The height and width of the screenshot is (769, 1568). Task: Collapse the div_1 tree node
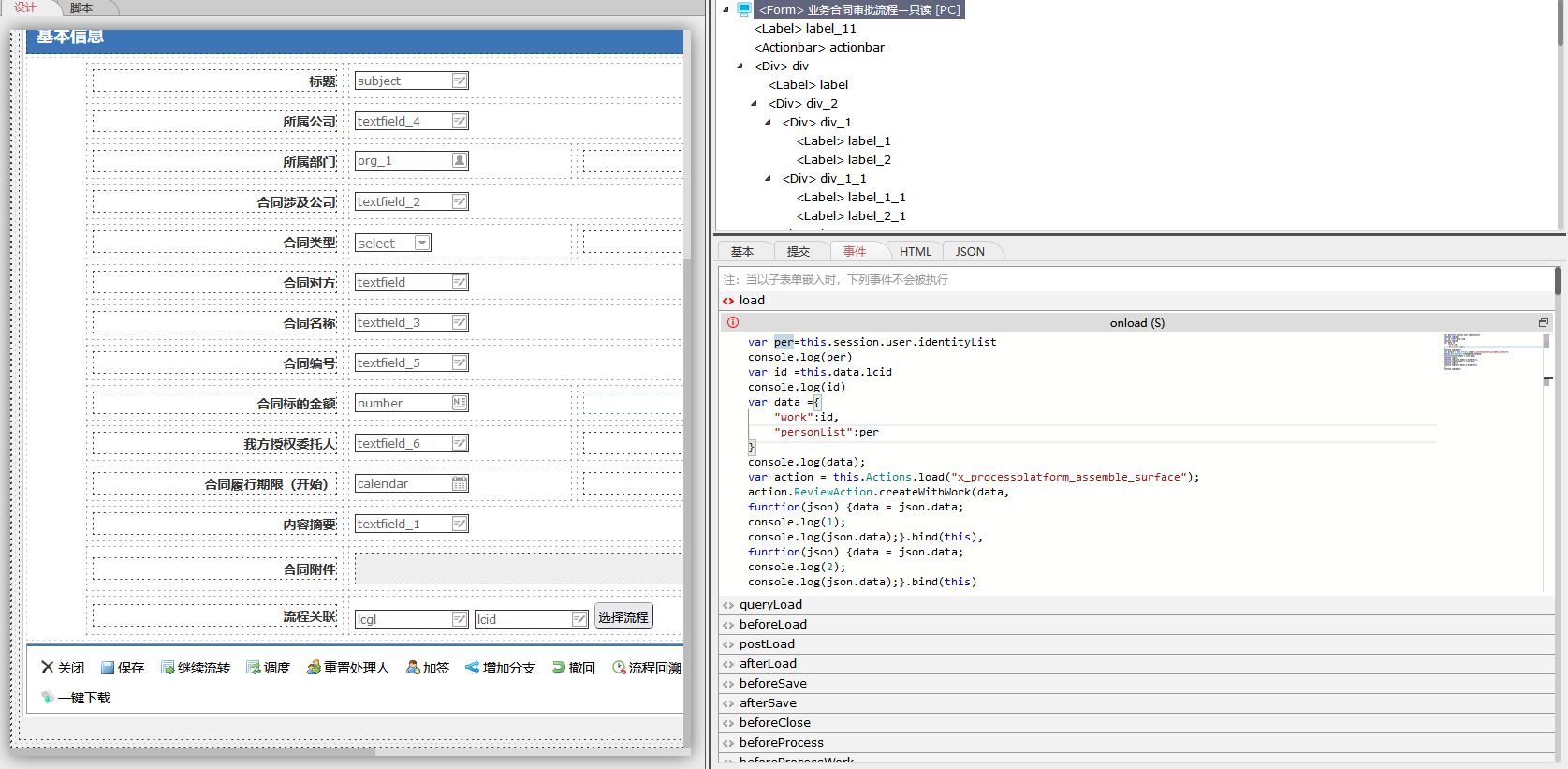[x=769, y=123]
